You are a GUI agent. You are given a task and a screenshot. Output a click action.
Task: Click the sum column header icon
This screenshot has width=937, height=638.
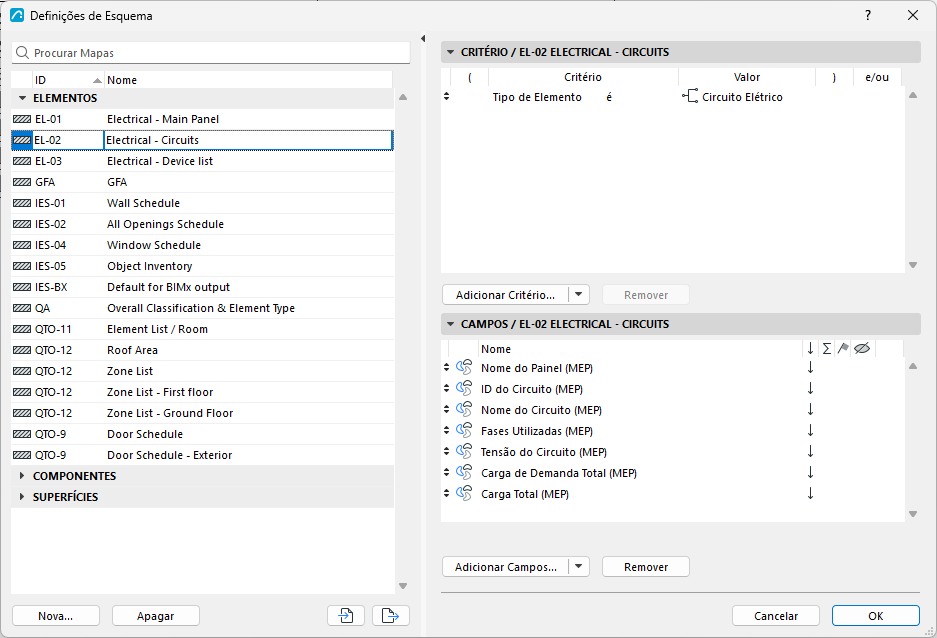826,348
